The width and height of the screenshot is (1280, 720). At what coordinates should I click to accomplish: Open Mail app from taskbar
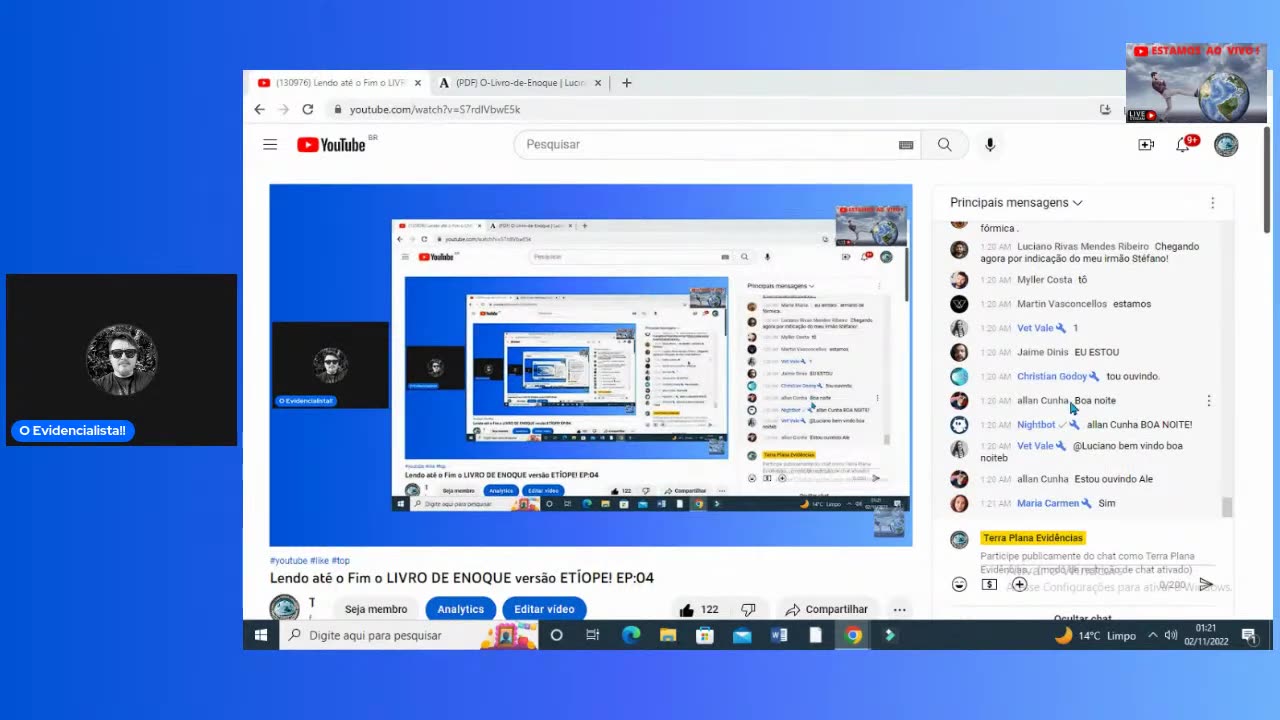742,635
